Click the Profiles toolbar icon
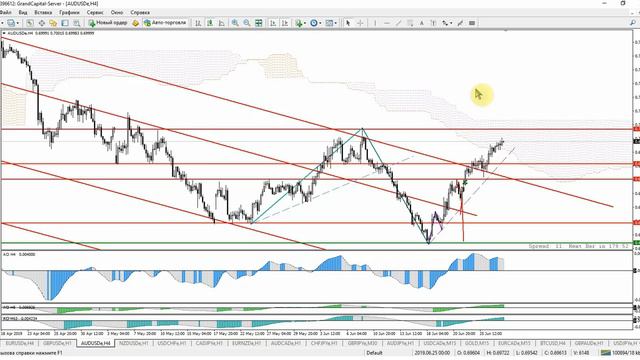 pos(11,23)
